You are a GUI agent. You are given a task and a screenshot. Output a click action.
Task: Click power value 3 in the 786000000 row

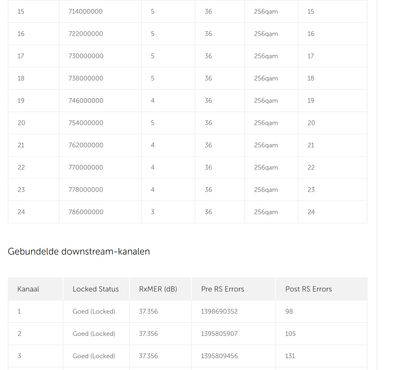[152, 212]
